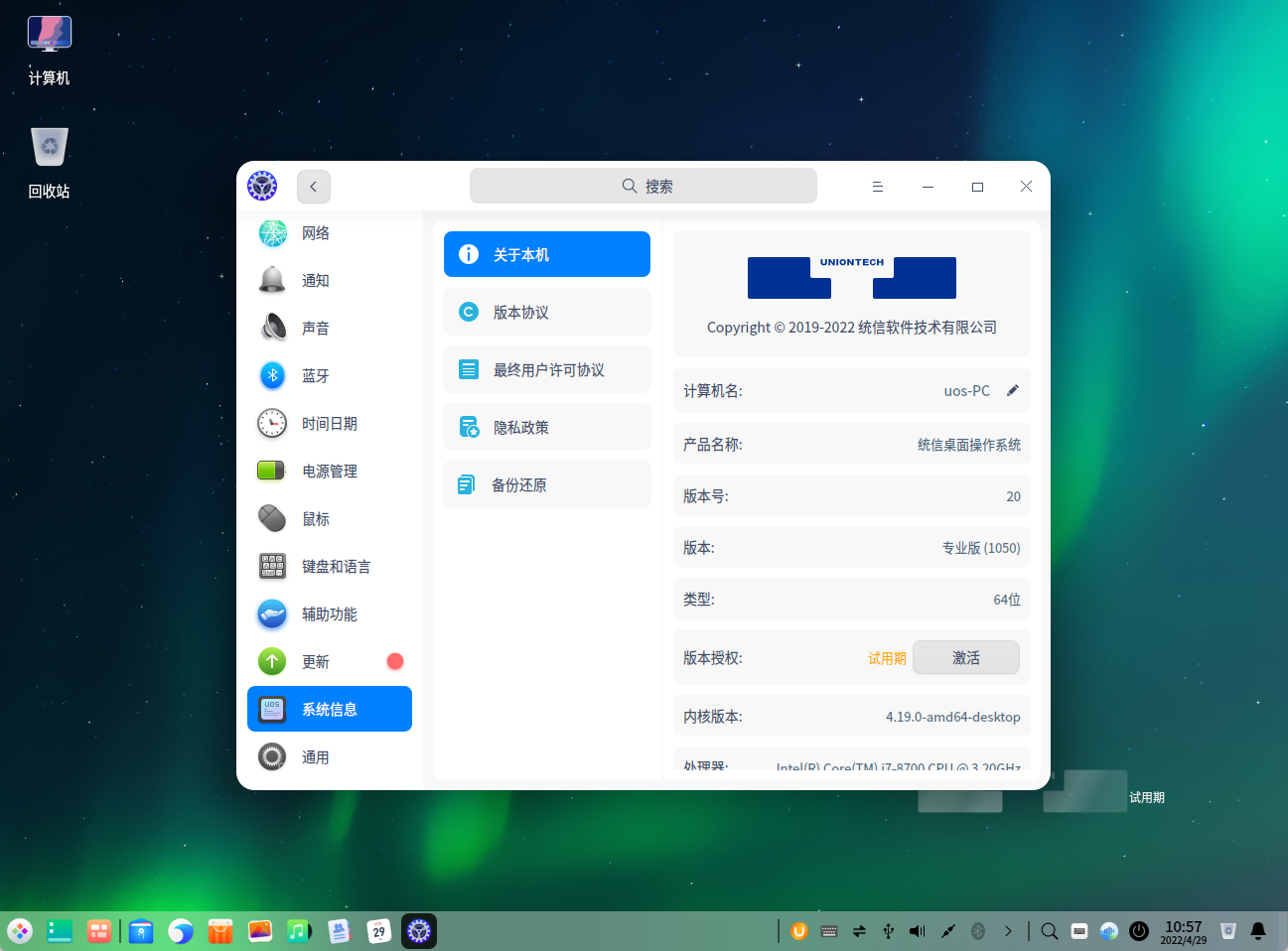Click the 搜索 search field
The height and width of the screenshot is (951, 1288).
click(x=644, y=186)
